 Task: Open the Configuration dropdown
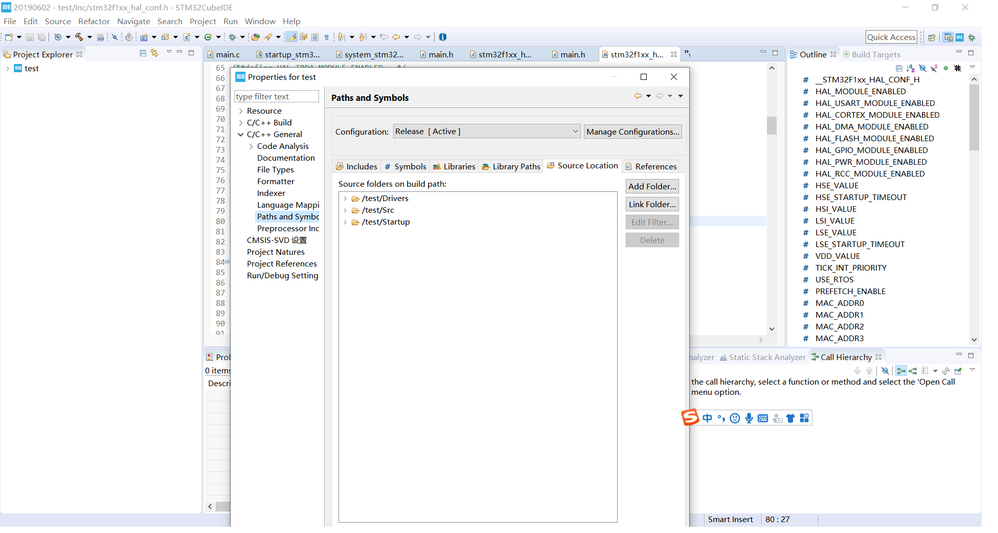[487, 132]
